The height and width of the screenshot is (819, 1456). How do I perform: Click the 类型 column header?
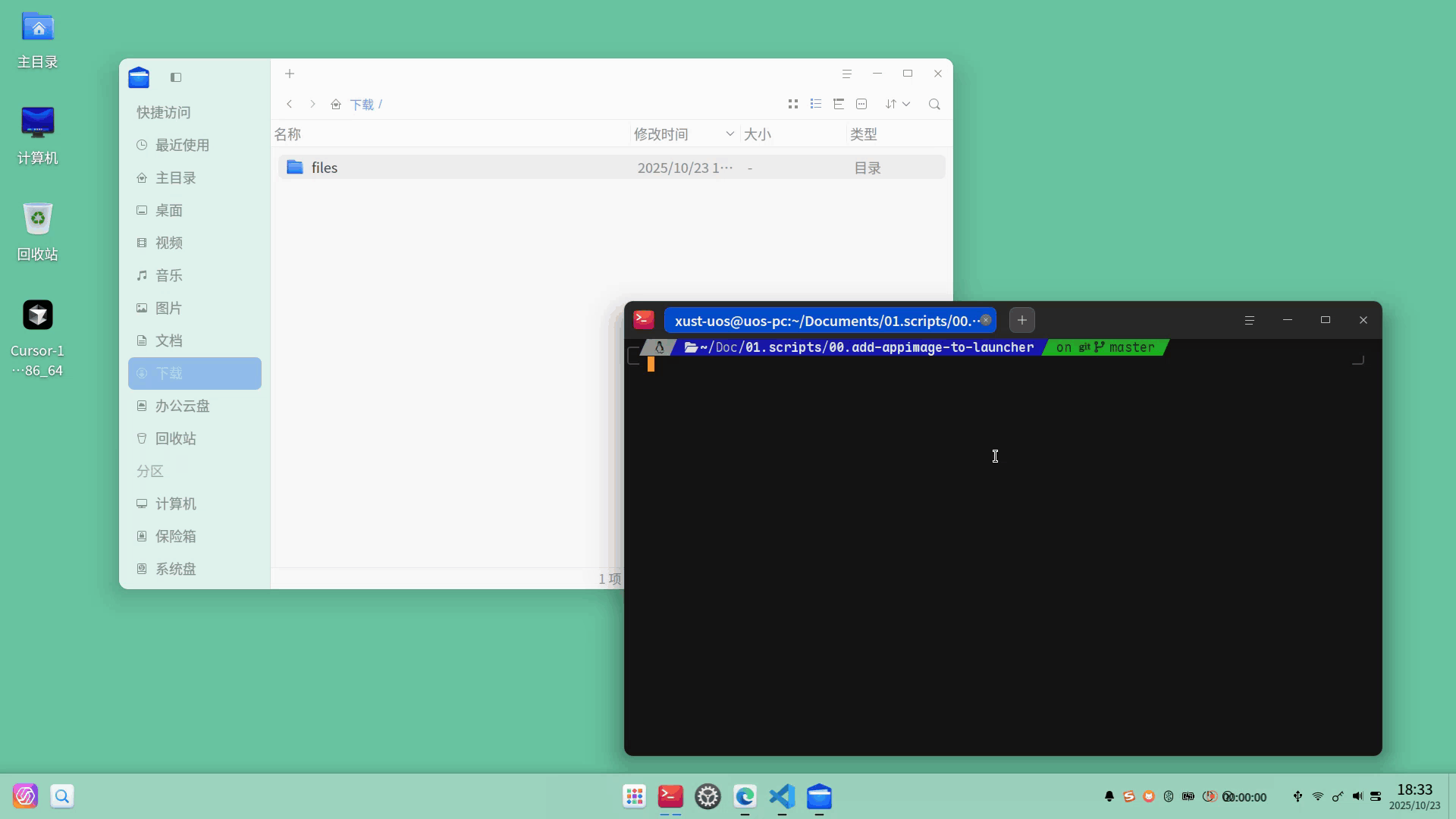[864, 134]
